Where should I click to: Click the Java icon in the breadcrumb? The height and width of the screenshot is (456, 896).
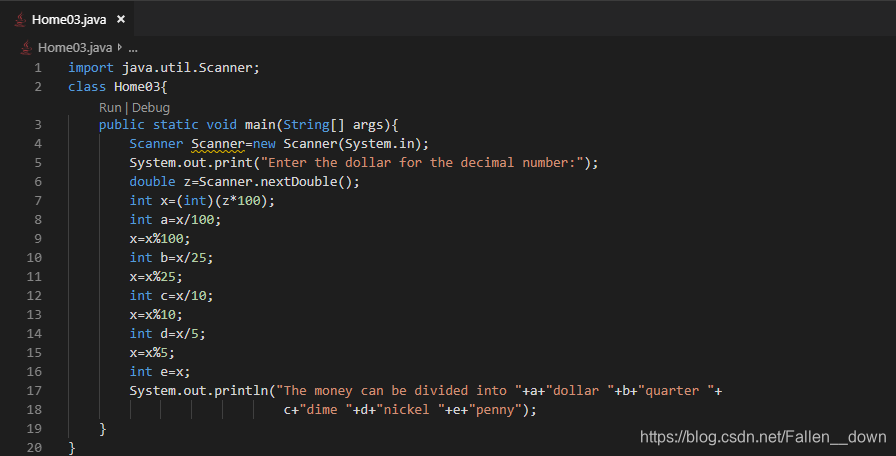click(x=26, y=47)
